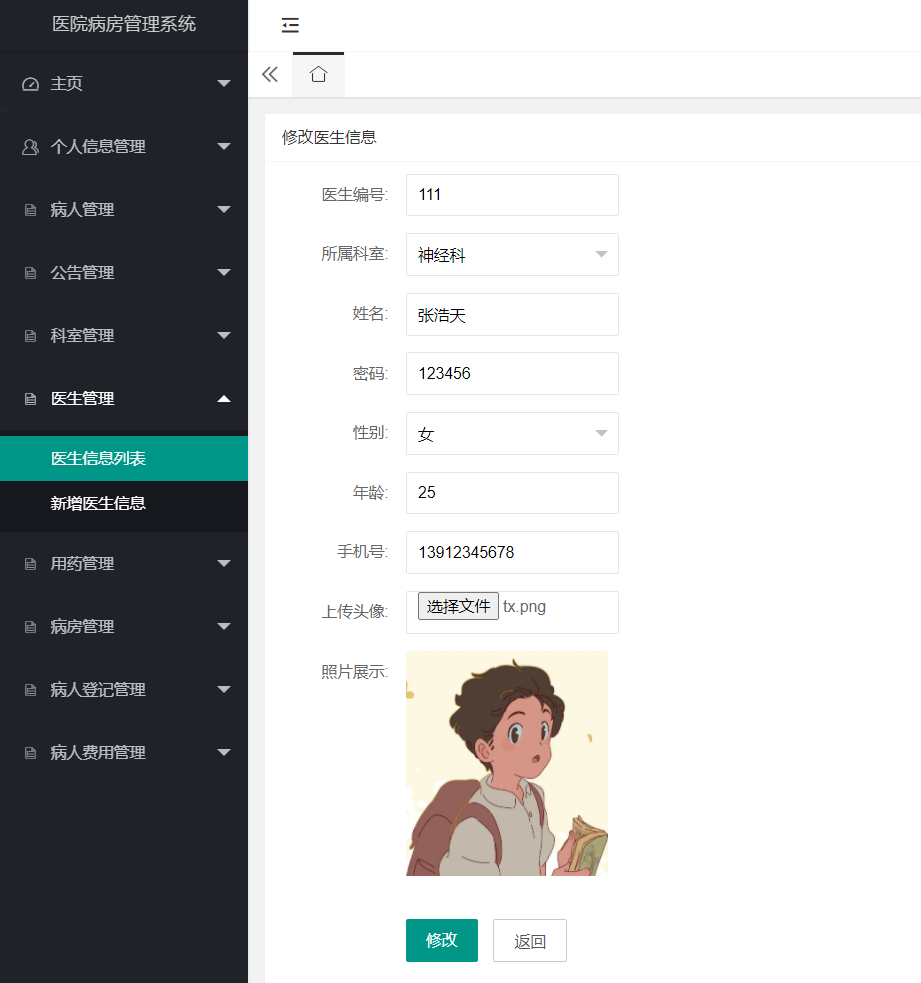
Task: Click the green 修改 button
Action: [442, 940]
